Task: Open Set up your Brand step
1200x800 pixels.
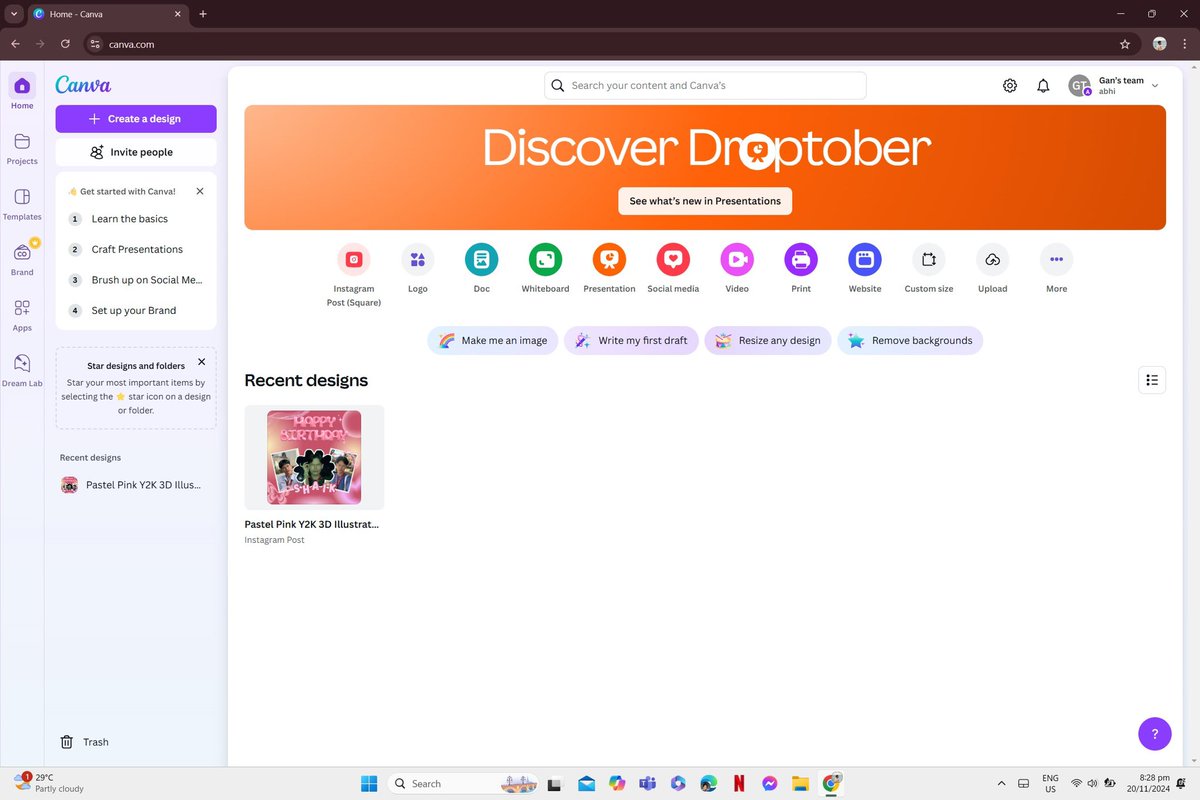Action: click(136, 310)
